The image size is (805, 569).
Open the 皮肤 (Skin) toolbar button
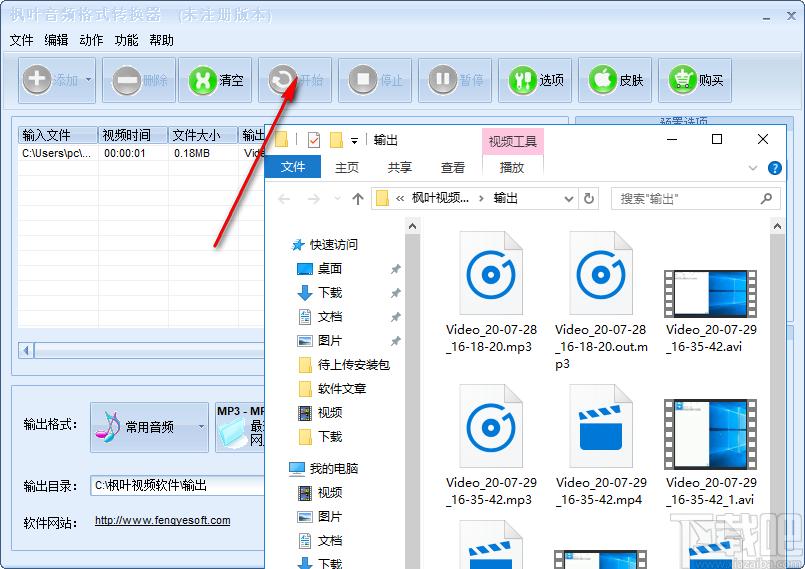coord(616,80)
